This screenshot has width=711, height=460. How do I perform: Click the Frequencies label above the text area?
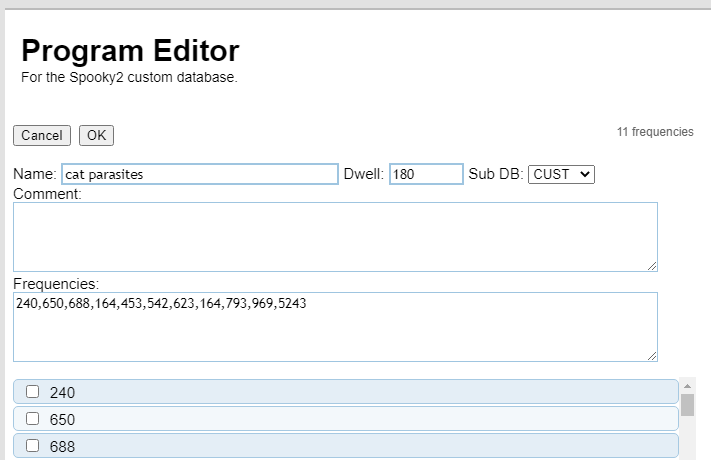coord(56,284)
